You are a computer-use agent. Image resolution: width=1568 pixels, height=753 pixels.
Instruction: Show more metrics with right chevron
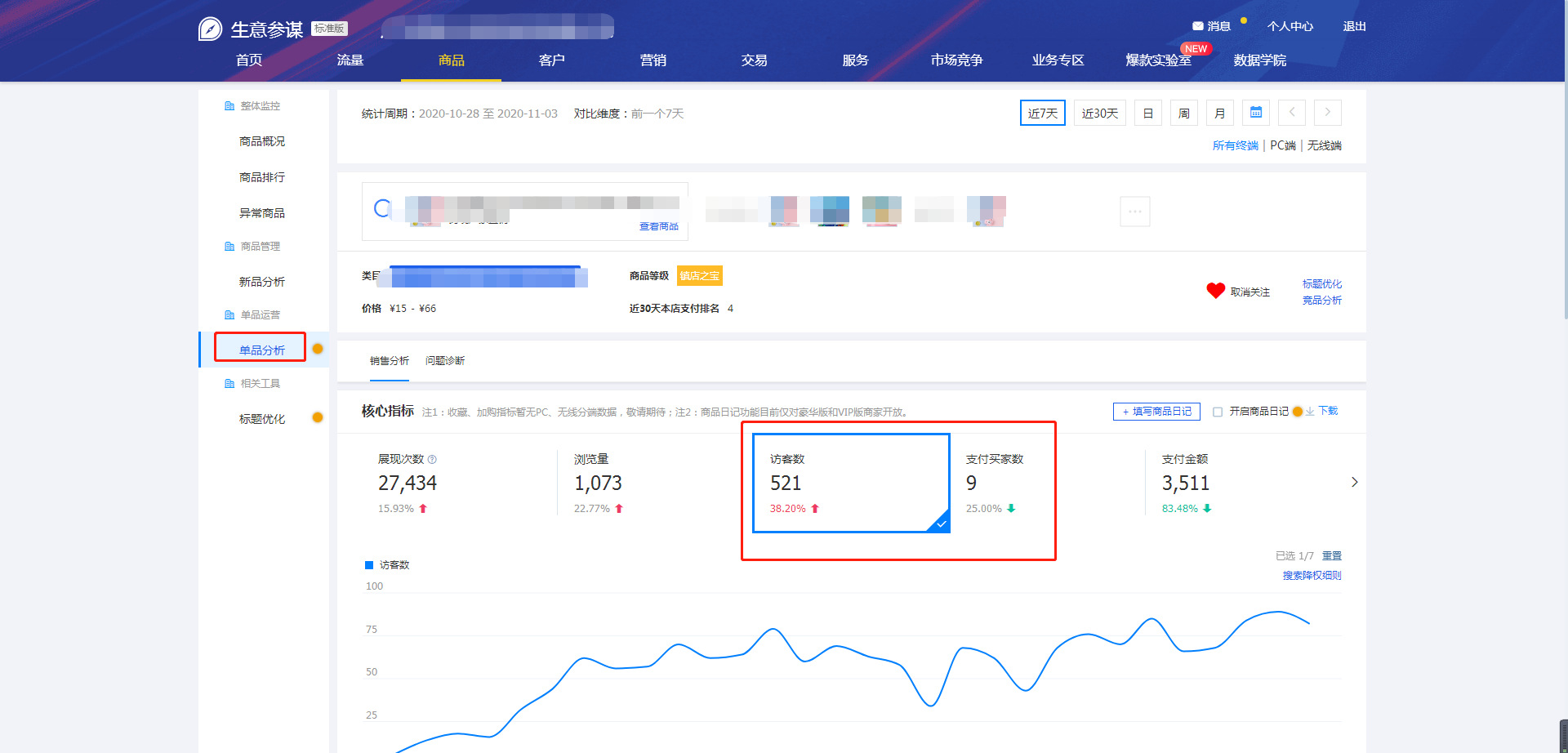pyautogui.click(x=1354, y=483)
